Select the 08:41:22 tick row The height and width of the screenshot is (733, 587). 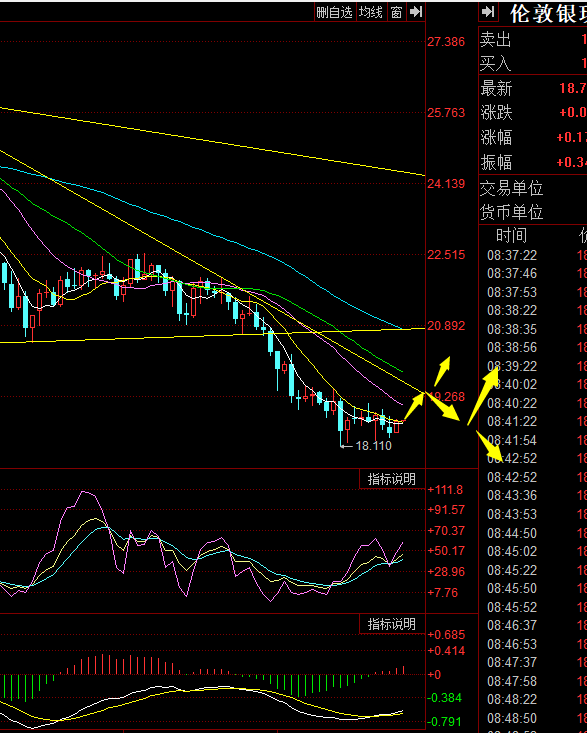[x=533, y=422]
